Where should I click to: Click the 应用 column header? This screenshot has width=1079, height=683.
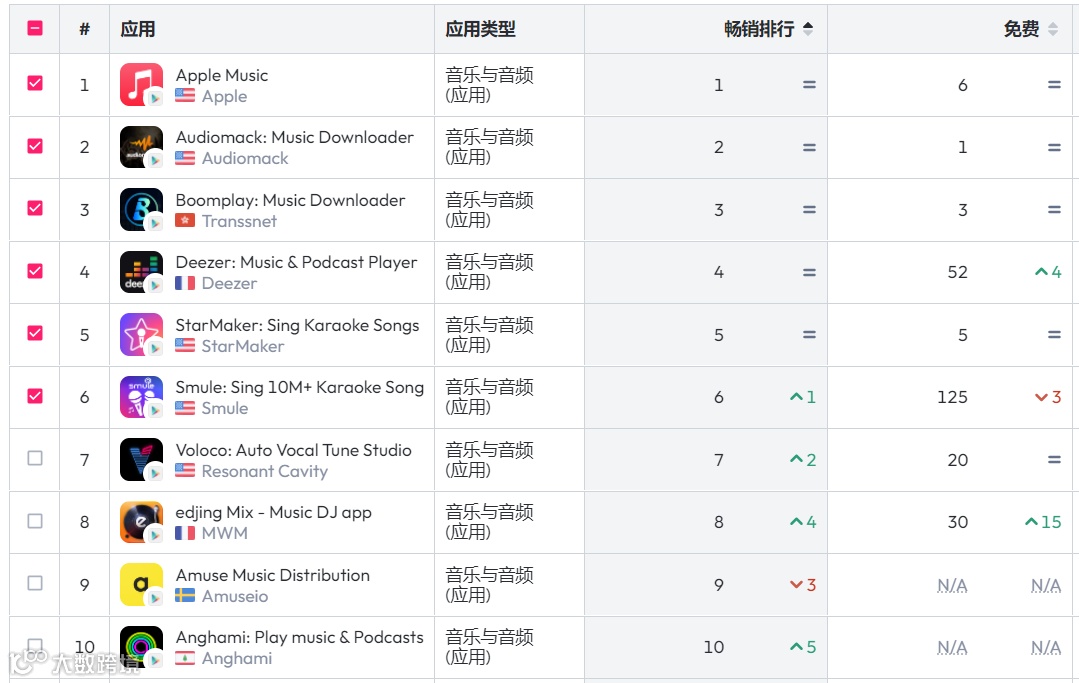coord(138,29)
